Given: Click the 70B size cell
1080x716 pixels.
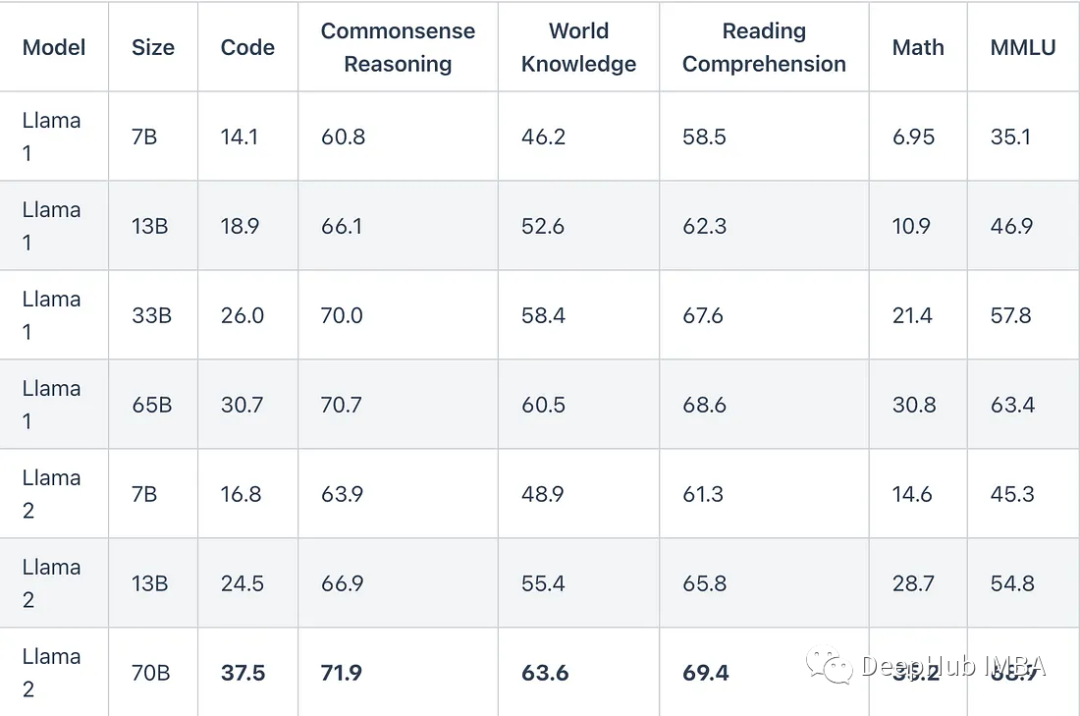Looking at the screenshot, I should (x=151, y=673).
